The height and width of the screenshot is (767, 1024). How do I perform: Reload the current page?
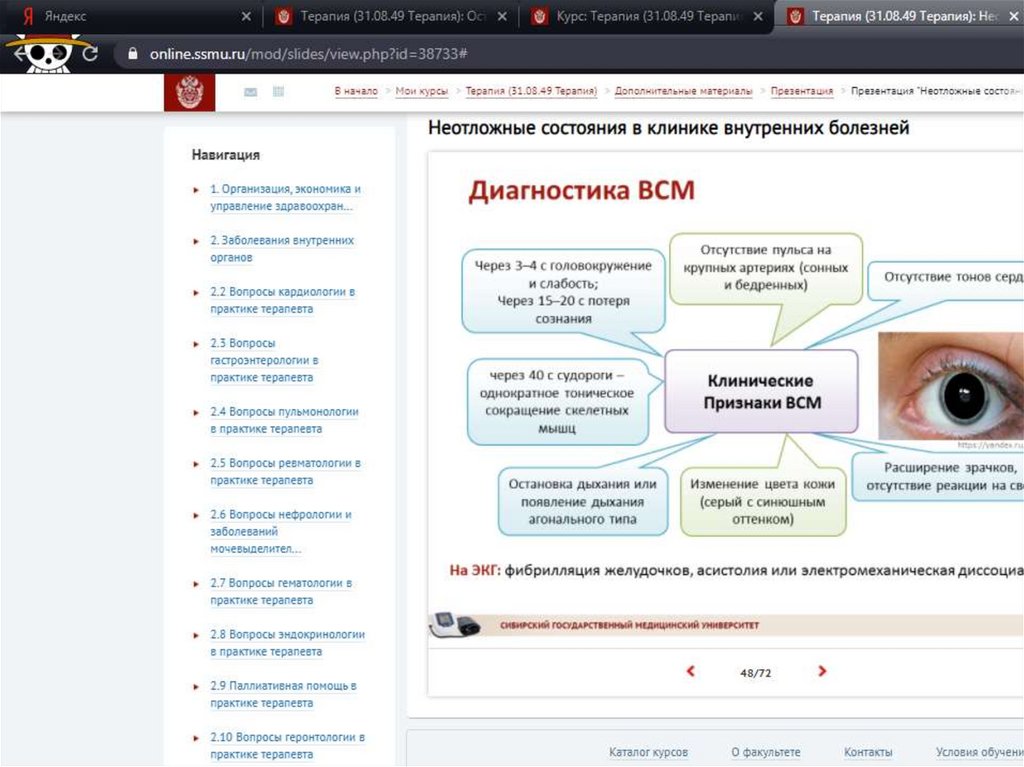(90, 54)
